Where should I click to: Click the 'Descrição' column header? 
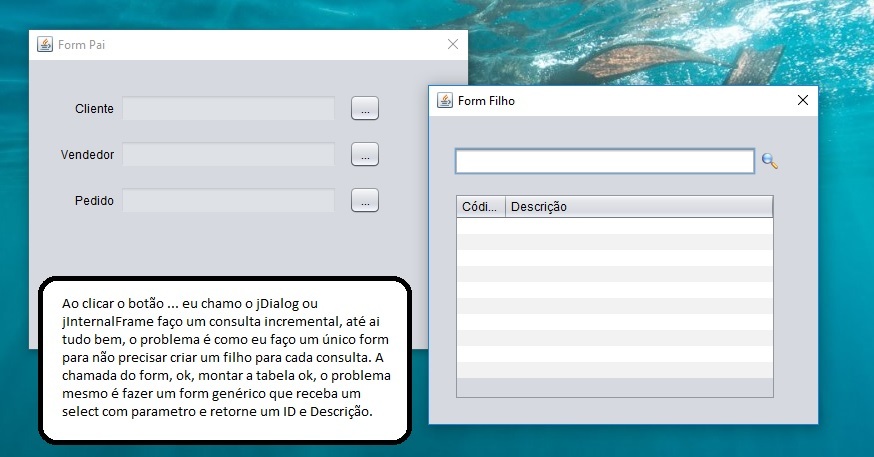point(639,207)
